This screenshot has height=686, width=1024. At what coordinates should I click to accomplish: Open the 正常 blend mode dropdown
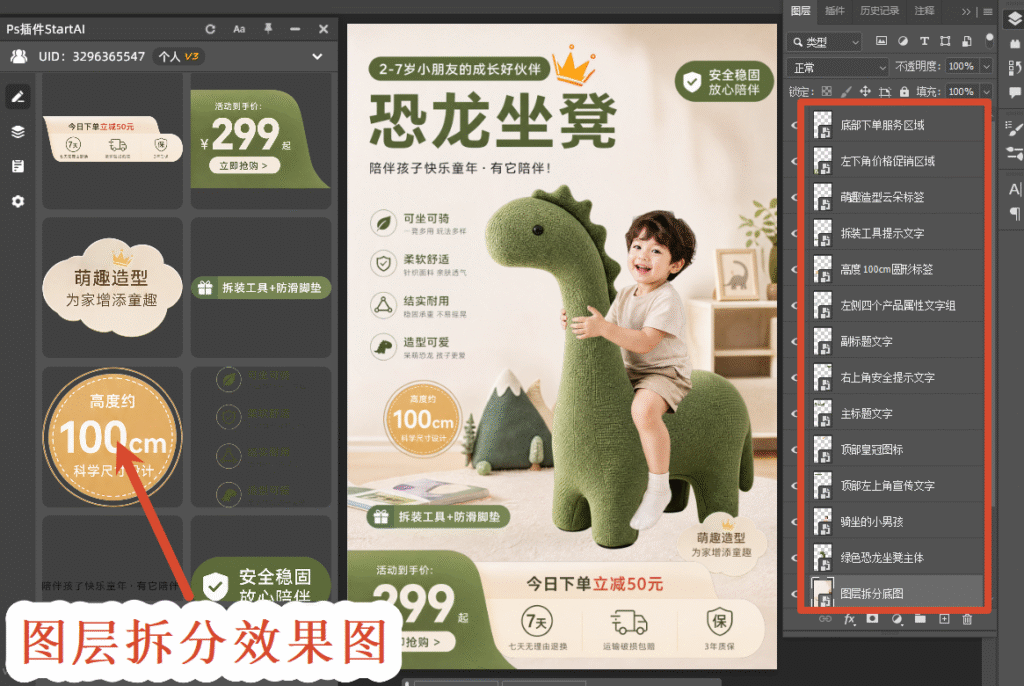(x=838, y=67)
